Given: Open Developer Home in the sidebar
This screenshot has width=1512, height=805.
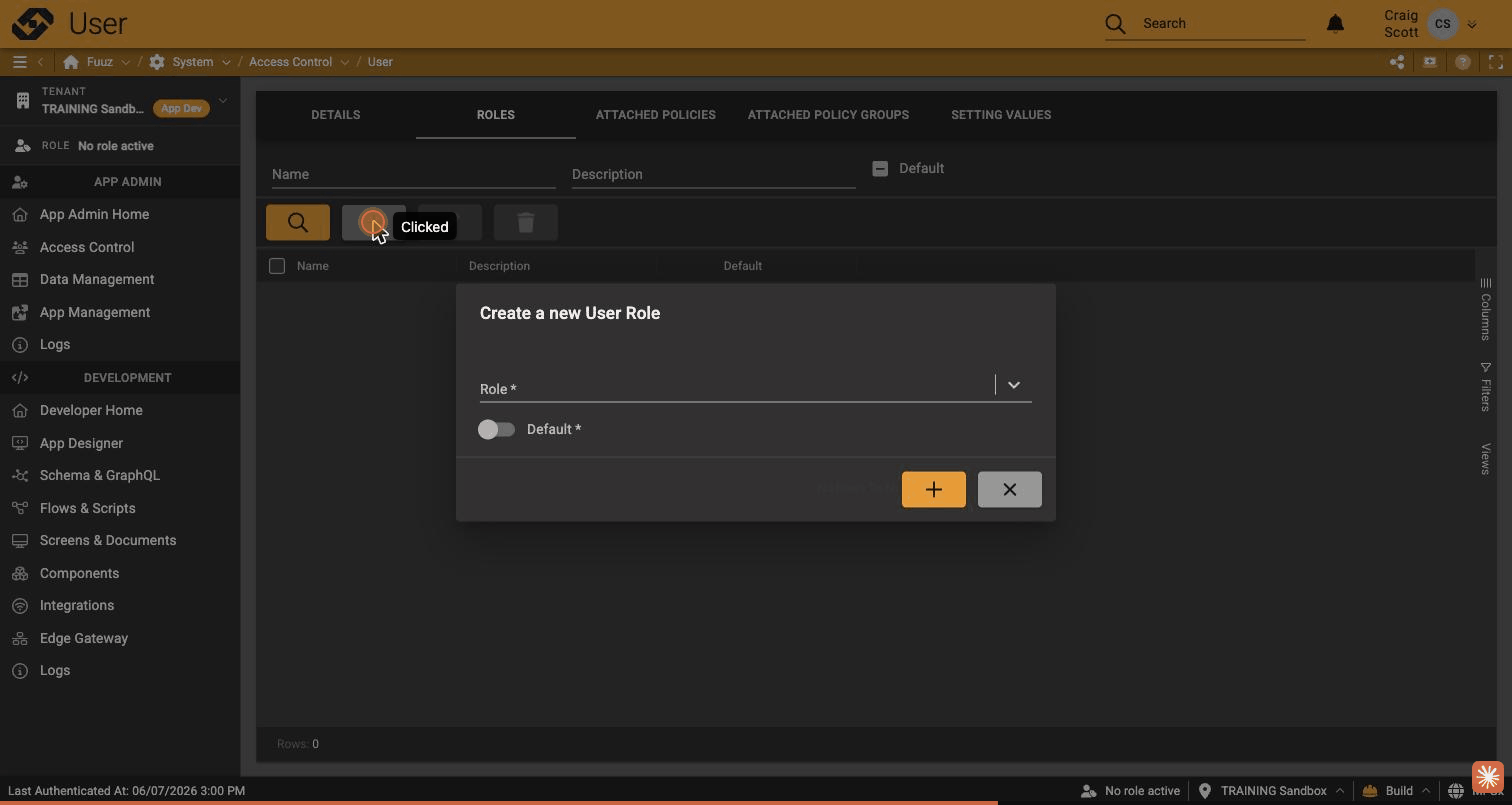Looking at the screenshot, I should click(120, 410).
